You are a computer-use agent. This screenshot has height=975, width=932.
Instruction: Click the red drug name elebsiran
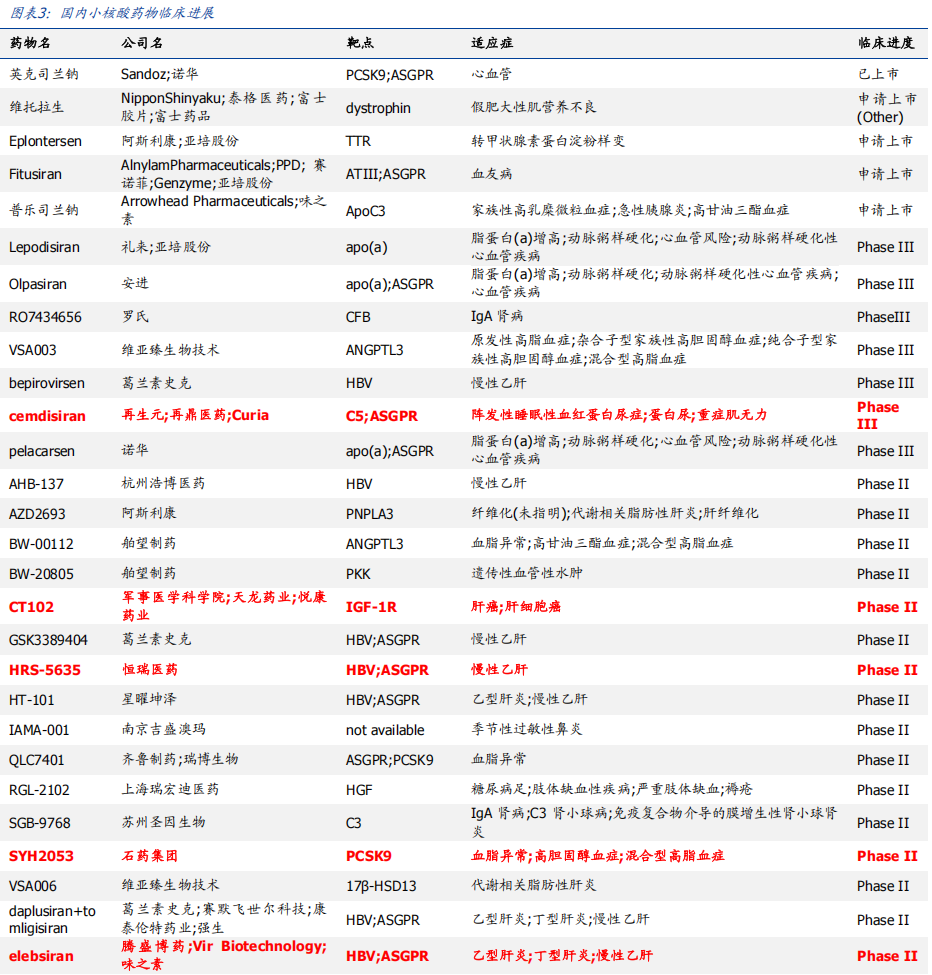pyautogui.click(x=41, y=956)
